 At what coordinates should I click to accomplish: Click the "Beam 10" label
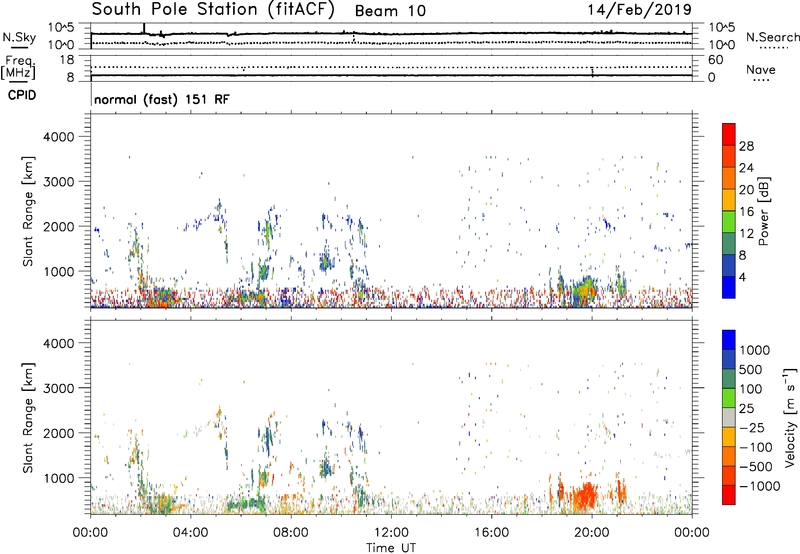(x=390, y=11)
